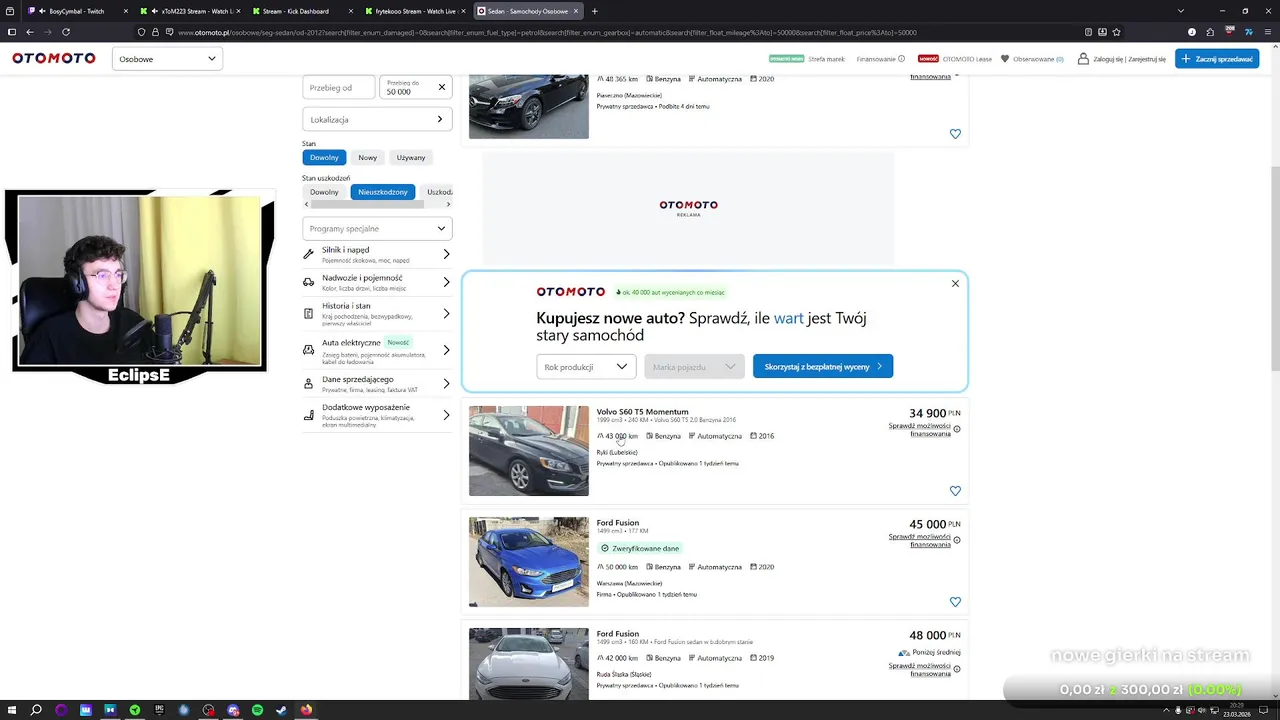Open Obserwowane heart in header
This screenshot has width=1280, height=720.
[1005, 59]
